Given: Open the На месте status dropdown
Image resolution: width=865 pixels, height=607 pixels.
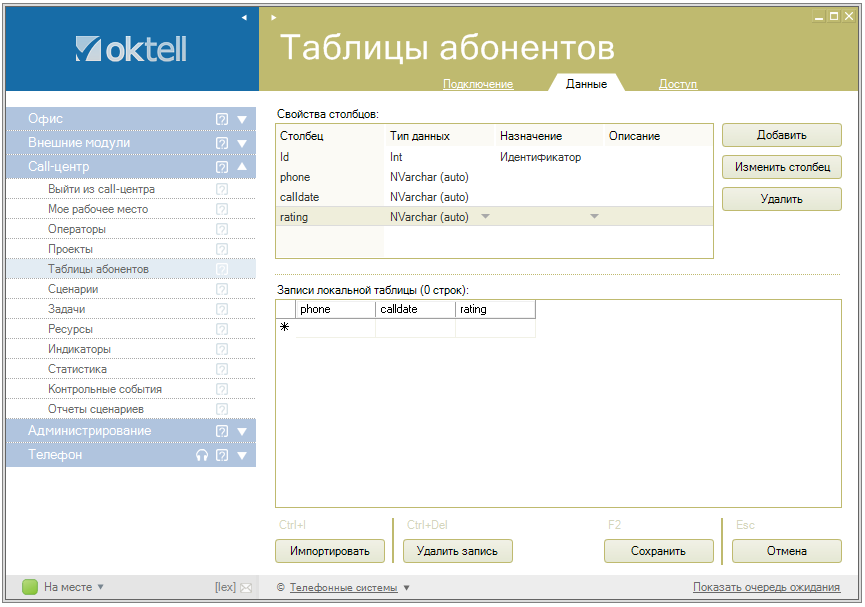Looking at the screenshot, I should point(100,588).
